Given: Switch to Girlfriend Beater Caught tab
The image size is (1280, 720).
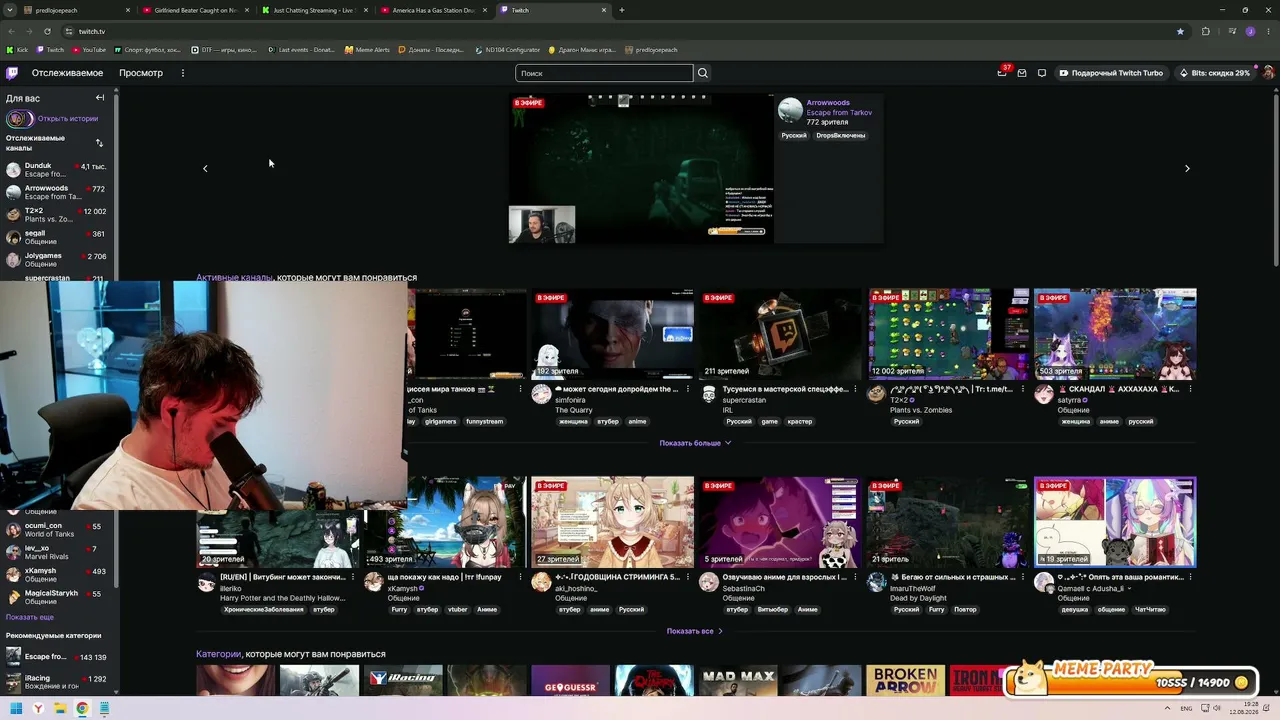Looking at the screenshot, I should pos(196,10).
